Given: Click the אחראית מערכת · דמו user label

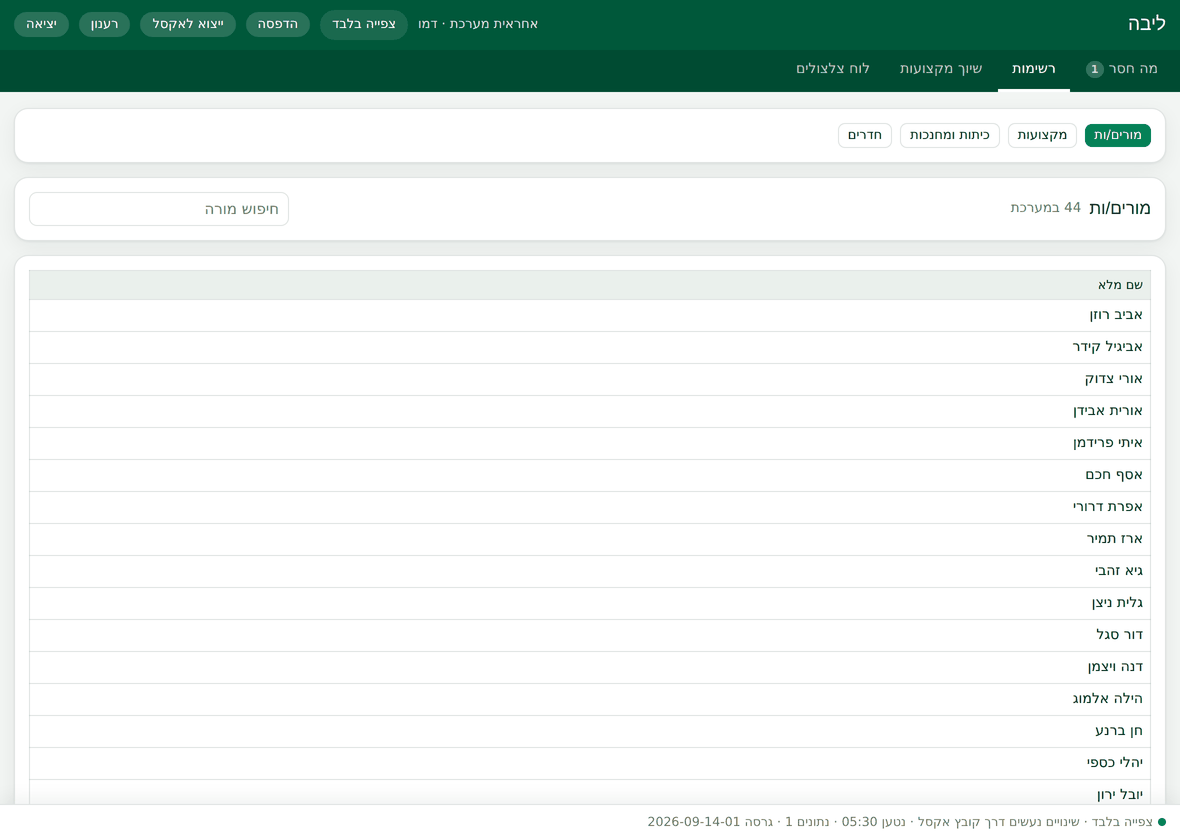Looking at the screenshot, I should [478, 24].
